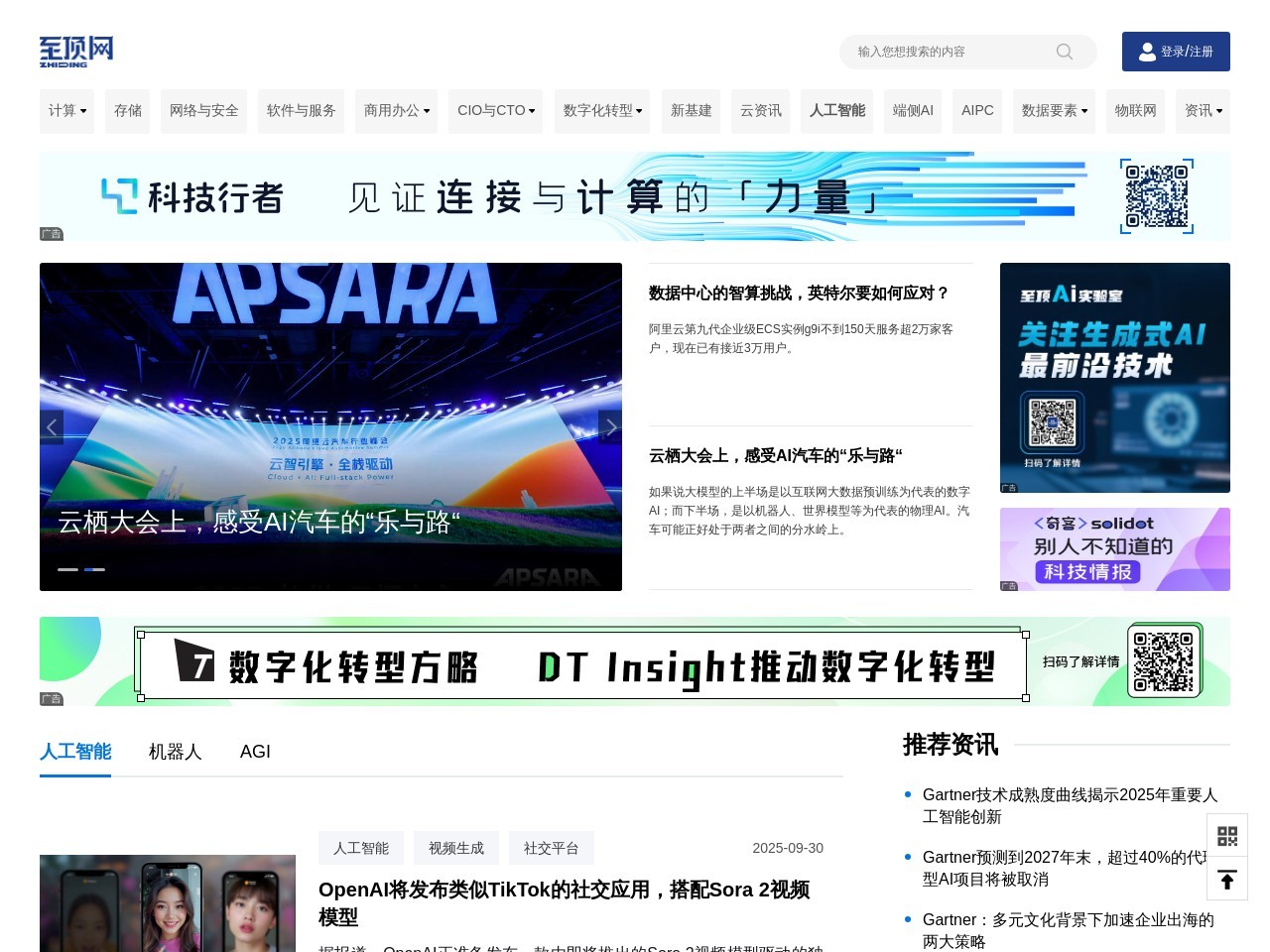Expand the 资讯 dropdown menu
1270x952 pixels.
coord(1203,111)
